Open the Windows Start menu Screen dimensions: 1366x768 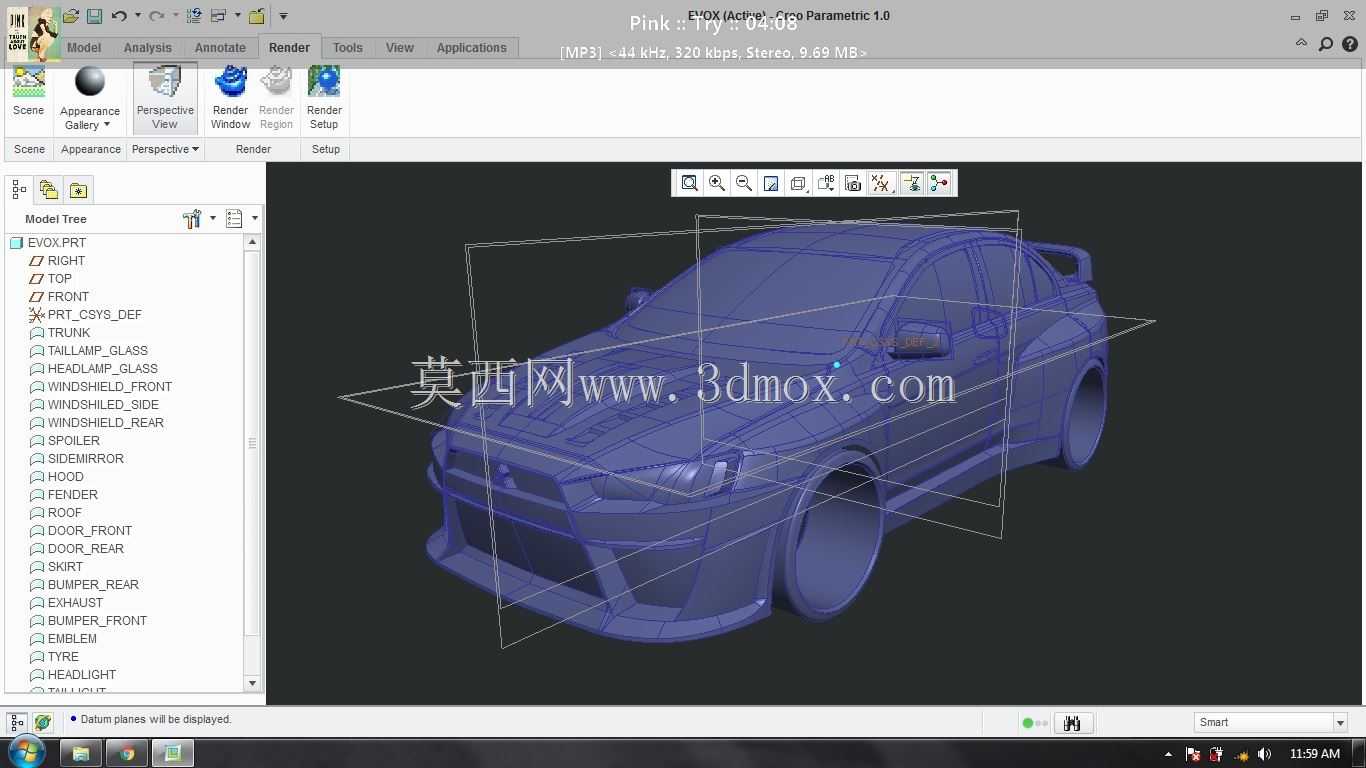(26, 752)
